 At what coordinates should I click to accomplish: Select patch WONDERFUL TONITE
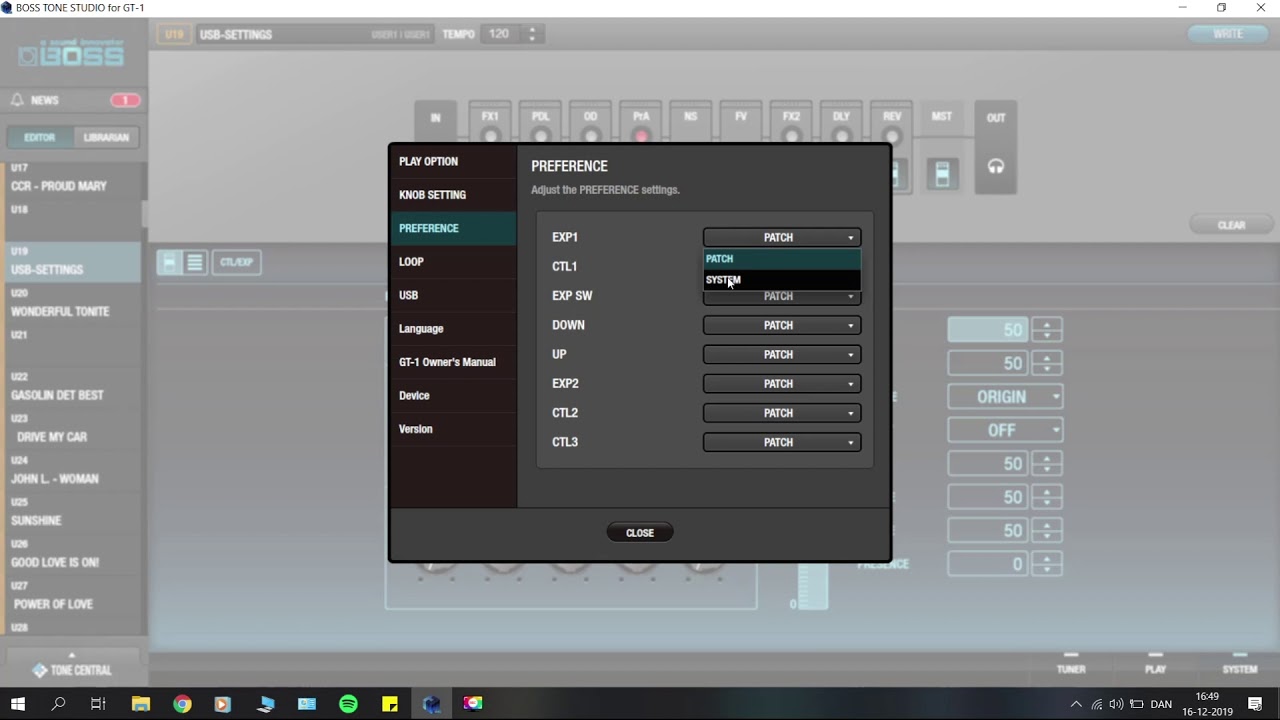[72, 304]
